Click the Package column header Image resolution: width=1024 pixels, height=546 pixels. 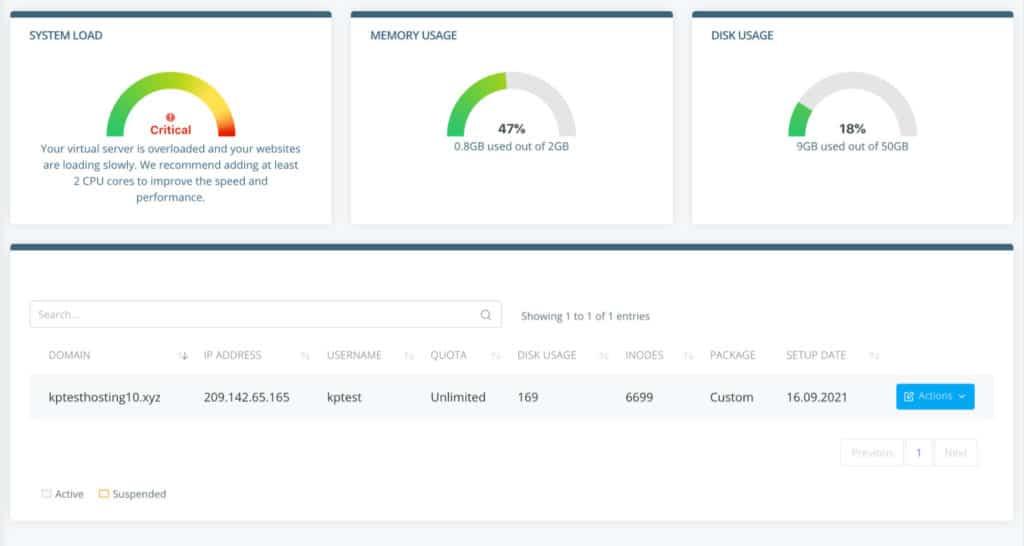(733, 355)
